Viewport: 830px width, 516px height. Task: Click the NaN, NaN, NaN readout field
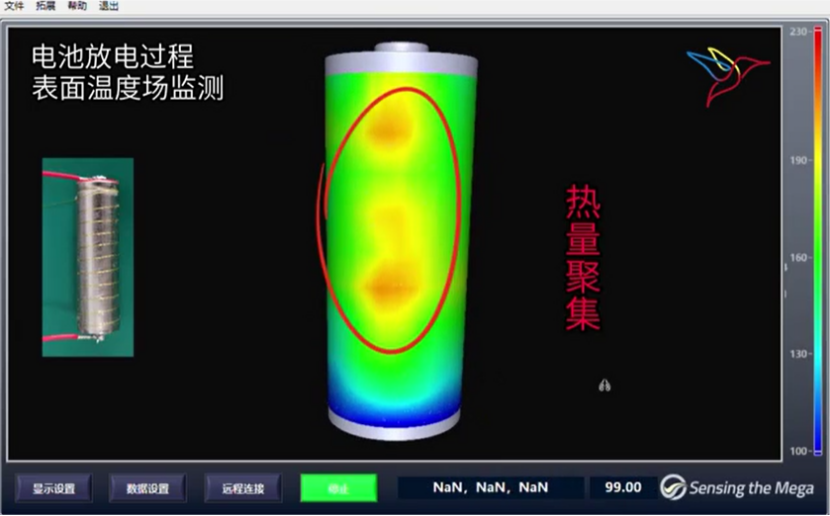click(x=490, y=488)
